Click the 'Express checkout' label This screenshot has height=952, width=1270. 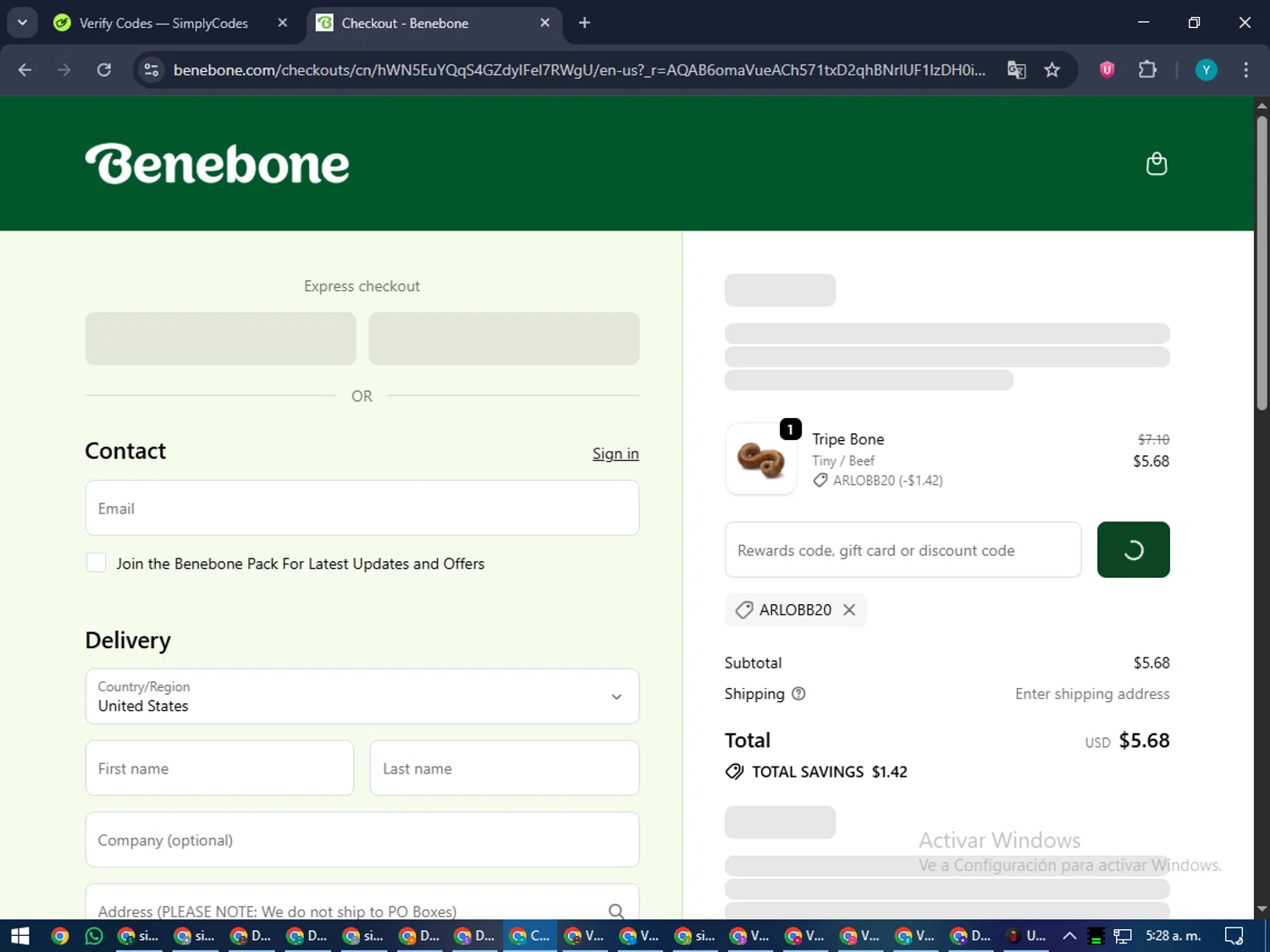[x=362, y=286]
